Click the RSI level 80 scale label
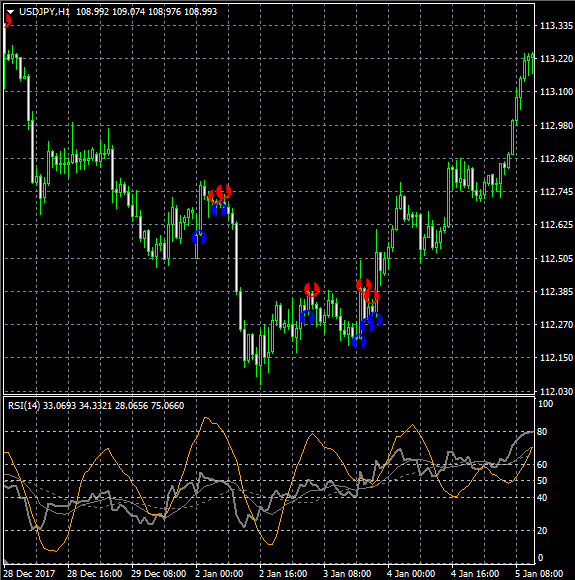 pyautogui.click(x=542, y=431)
